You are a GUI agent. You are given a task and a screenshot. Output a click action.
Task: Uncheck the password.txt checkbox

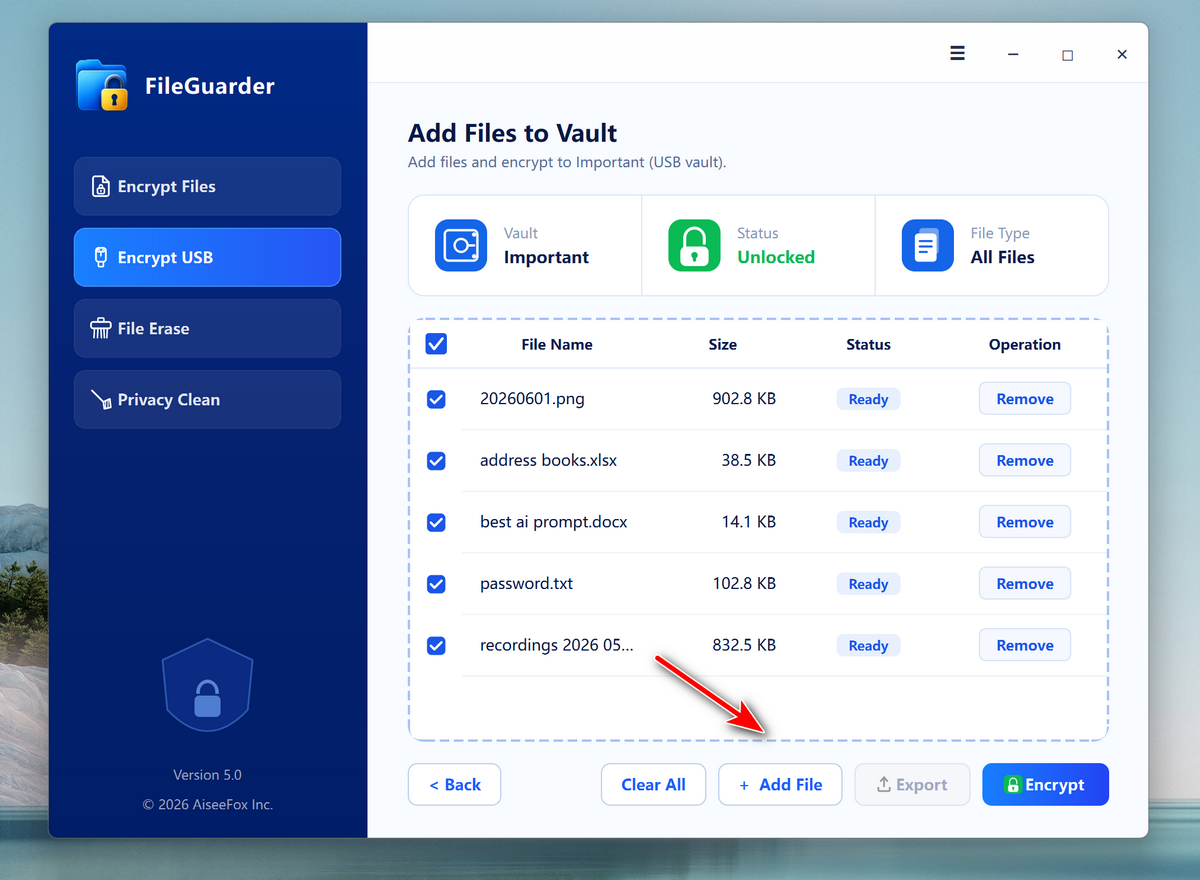[436, 584]
